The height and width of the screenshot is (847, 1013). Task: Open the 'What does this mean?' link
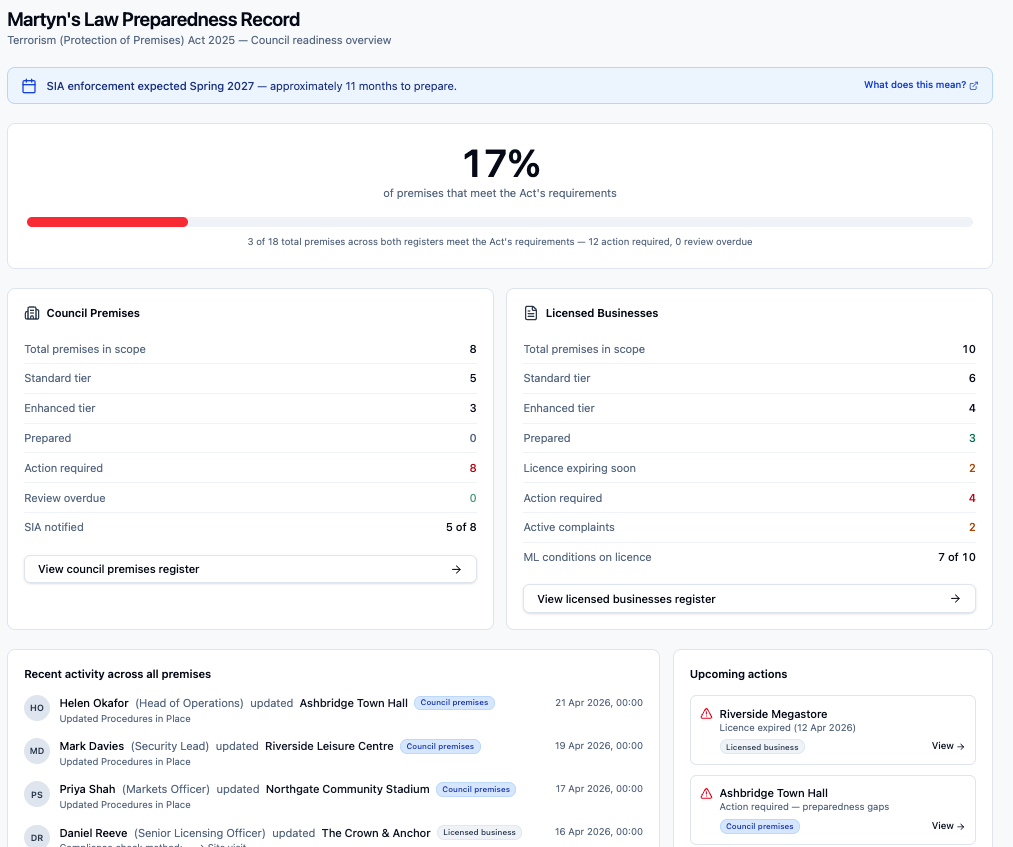[915, 85]
